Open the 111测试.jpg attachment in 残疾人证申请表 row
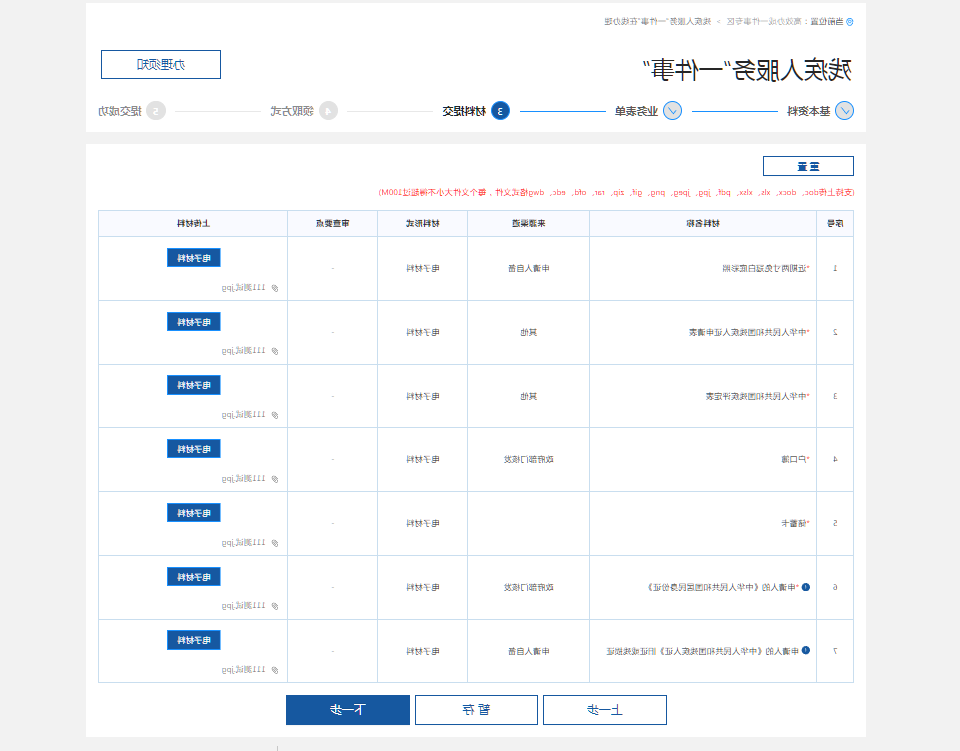960x751 pixels. tap(244, 351)
